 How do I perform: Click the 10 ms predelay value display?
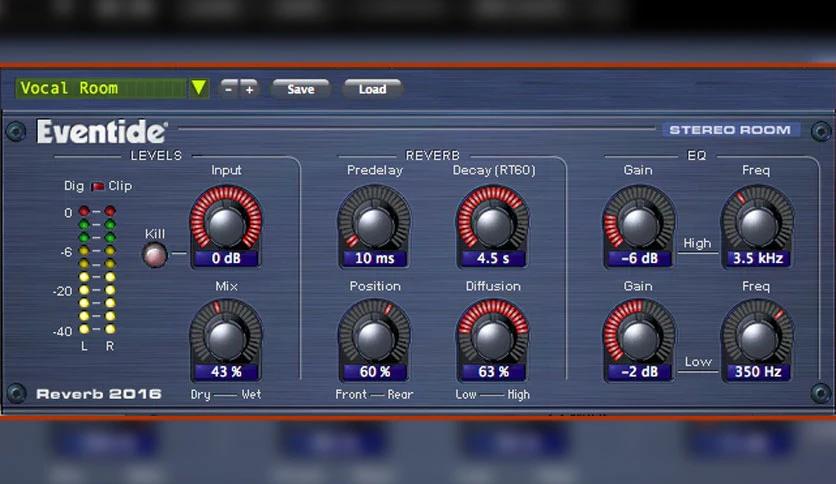pyautogui.click(x=374, y=259)
